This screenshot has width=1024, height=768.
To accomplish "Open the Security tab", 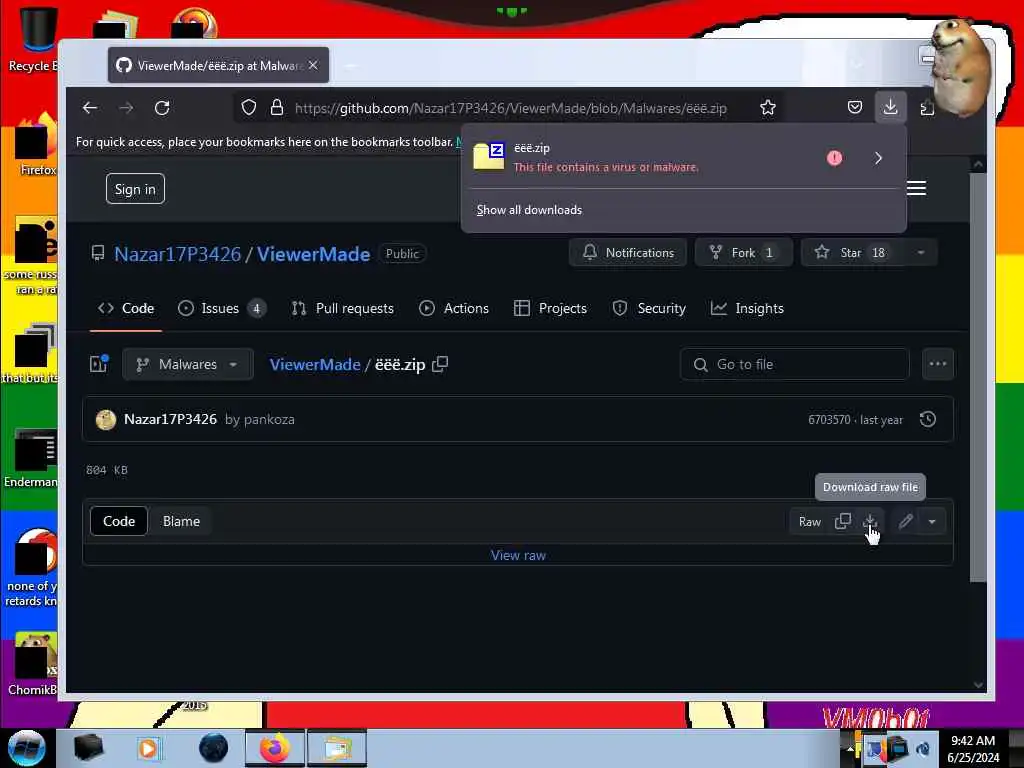I will (x=649, y=308).
